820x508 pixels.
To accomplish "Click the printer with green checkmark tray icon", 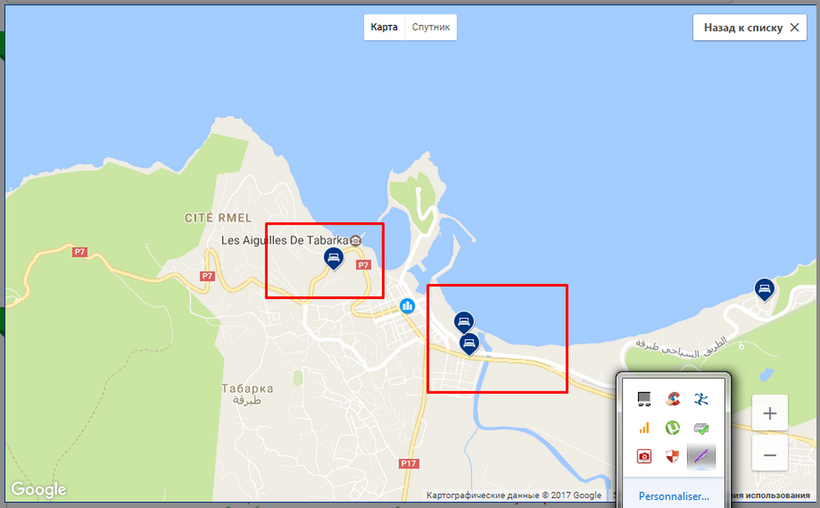I will (701, 428).
